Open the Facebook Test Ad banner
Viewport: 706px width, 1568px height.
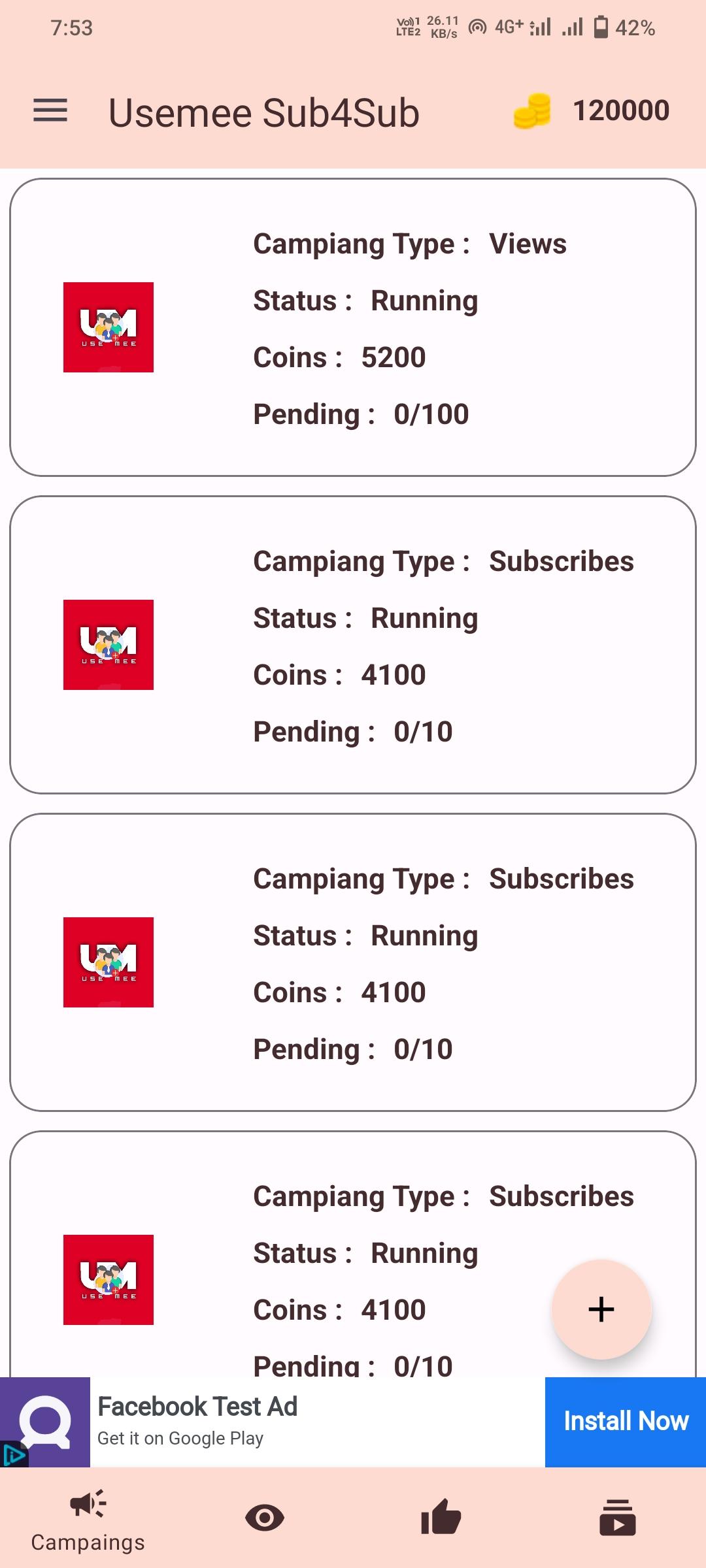(317, 1422)
